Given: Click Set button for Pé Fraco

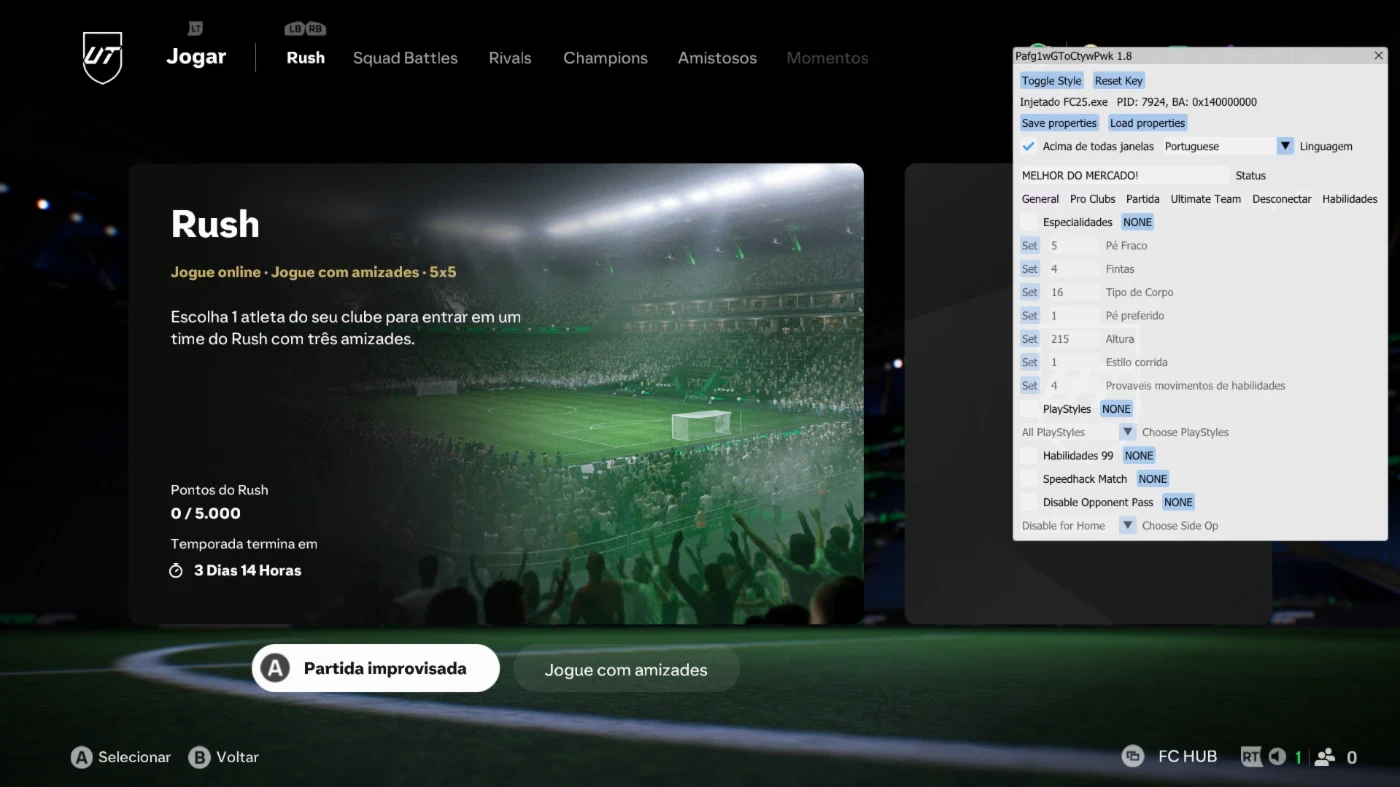Looking at the screenshot, I should 1030,245.
